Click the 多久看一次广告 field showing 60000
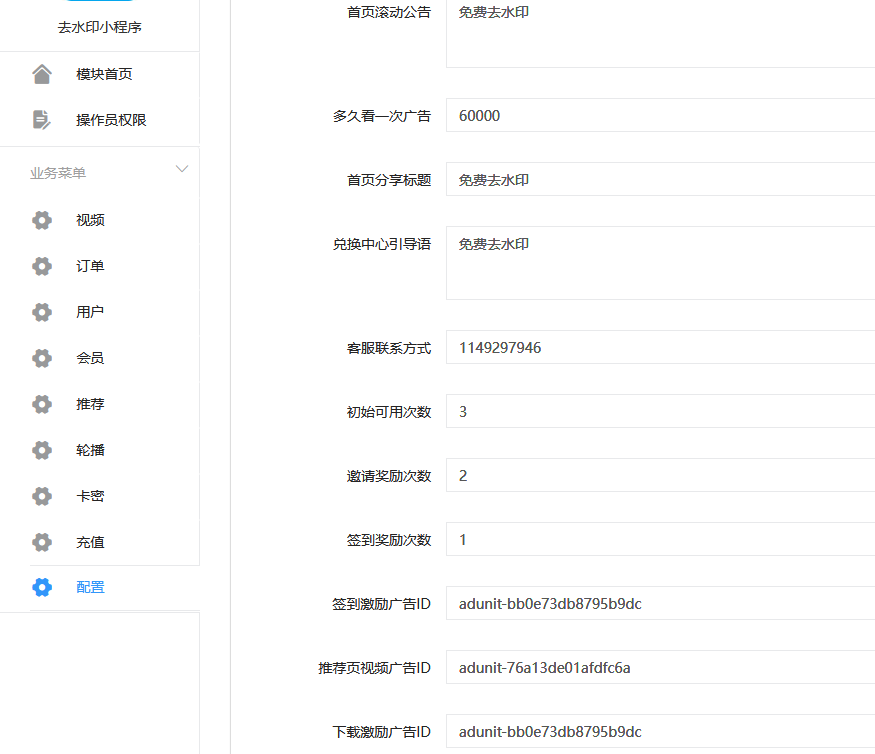The image size is (875, 754). (660, 116)
